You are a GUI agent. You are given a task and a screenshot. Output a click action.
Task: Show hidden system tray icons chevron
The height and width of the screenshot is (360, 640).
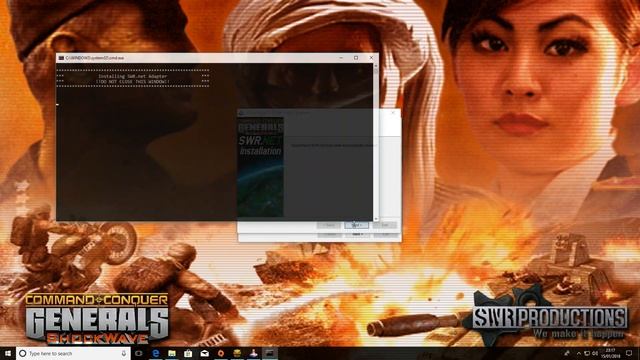(x=578, y=353)
